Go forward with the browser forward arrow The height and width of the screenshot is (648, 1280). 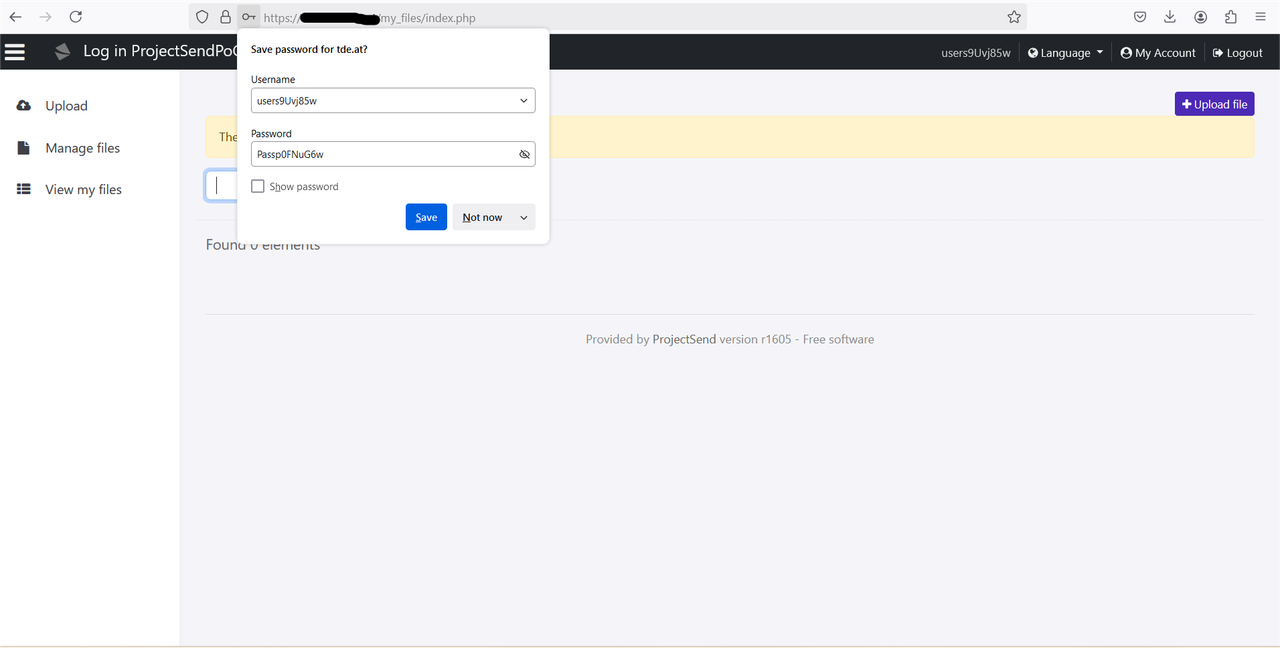click(x=45, y=17)
